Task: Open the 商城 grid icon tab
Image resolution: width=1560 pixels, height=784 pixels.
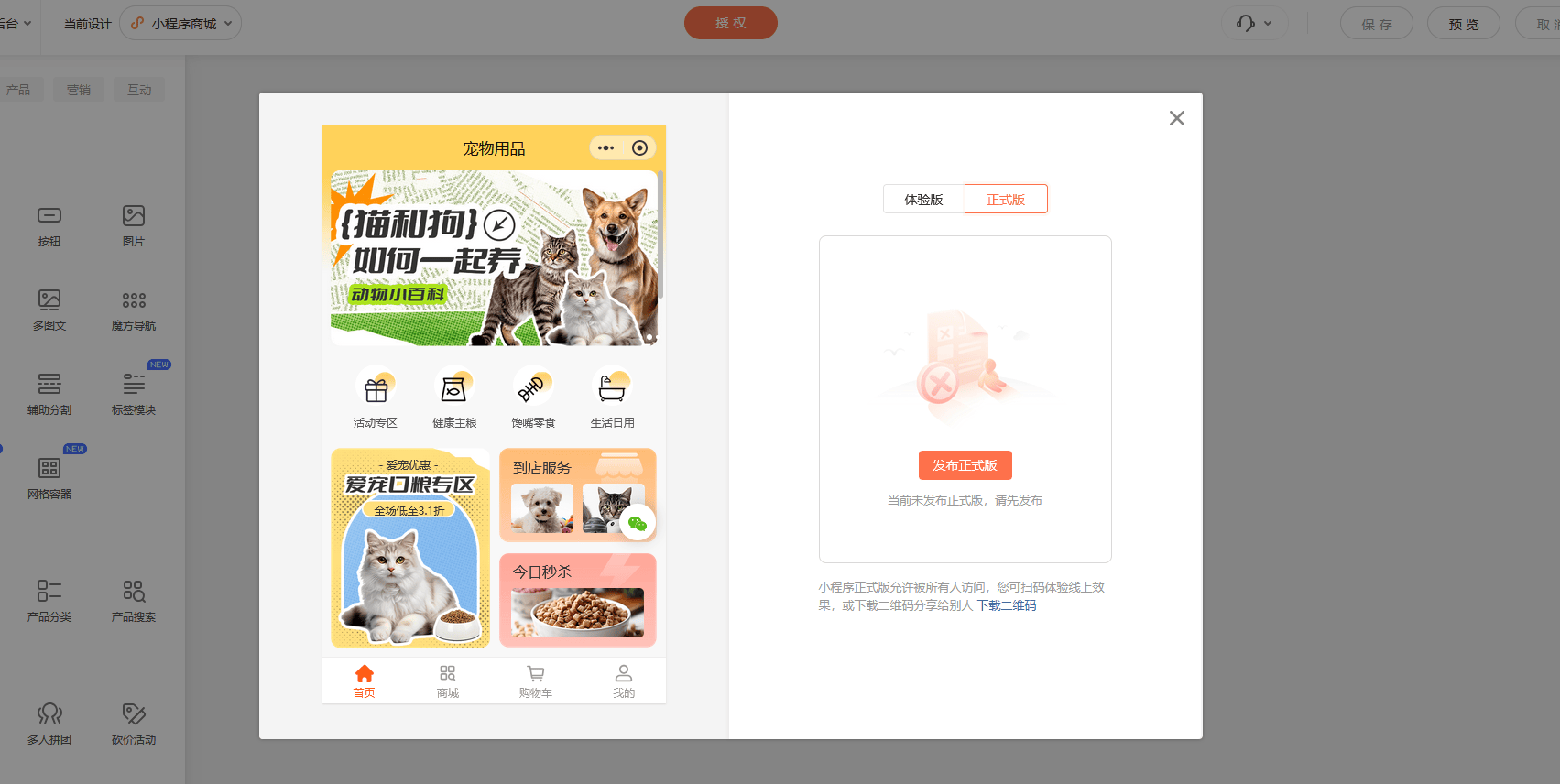Action: (x=448, y=674)
